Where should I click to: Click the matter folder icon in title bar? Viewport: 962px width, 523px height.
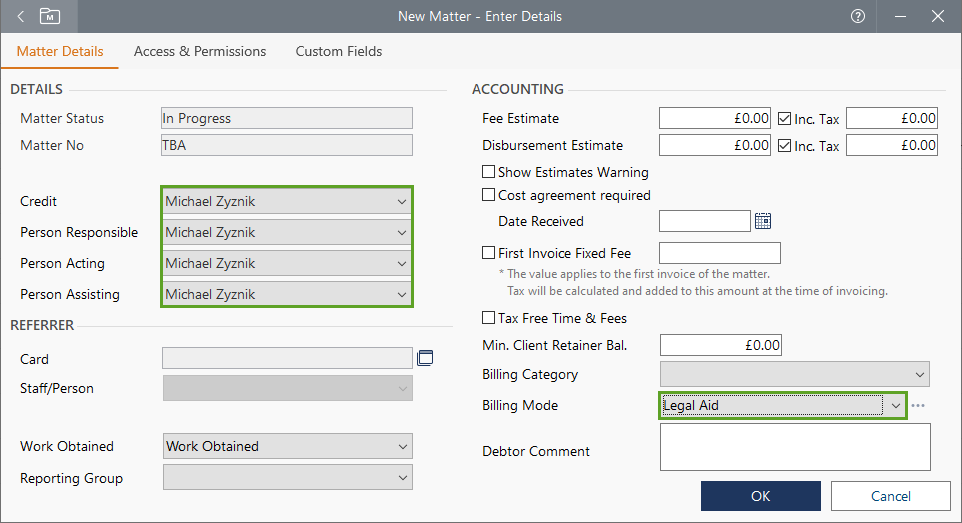49,16
